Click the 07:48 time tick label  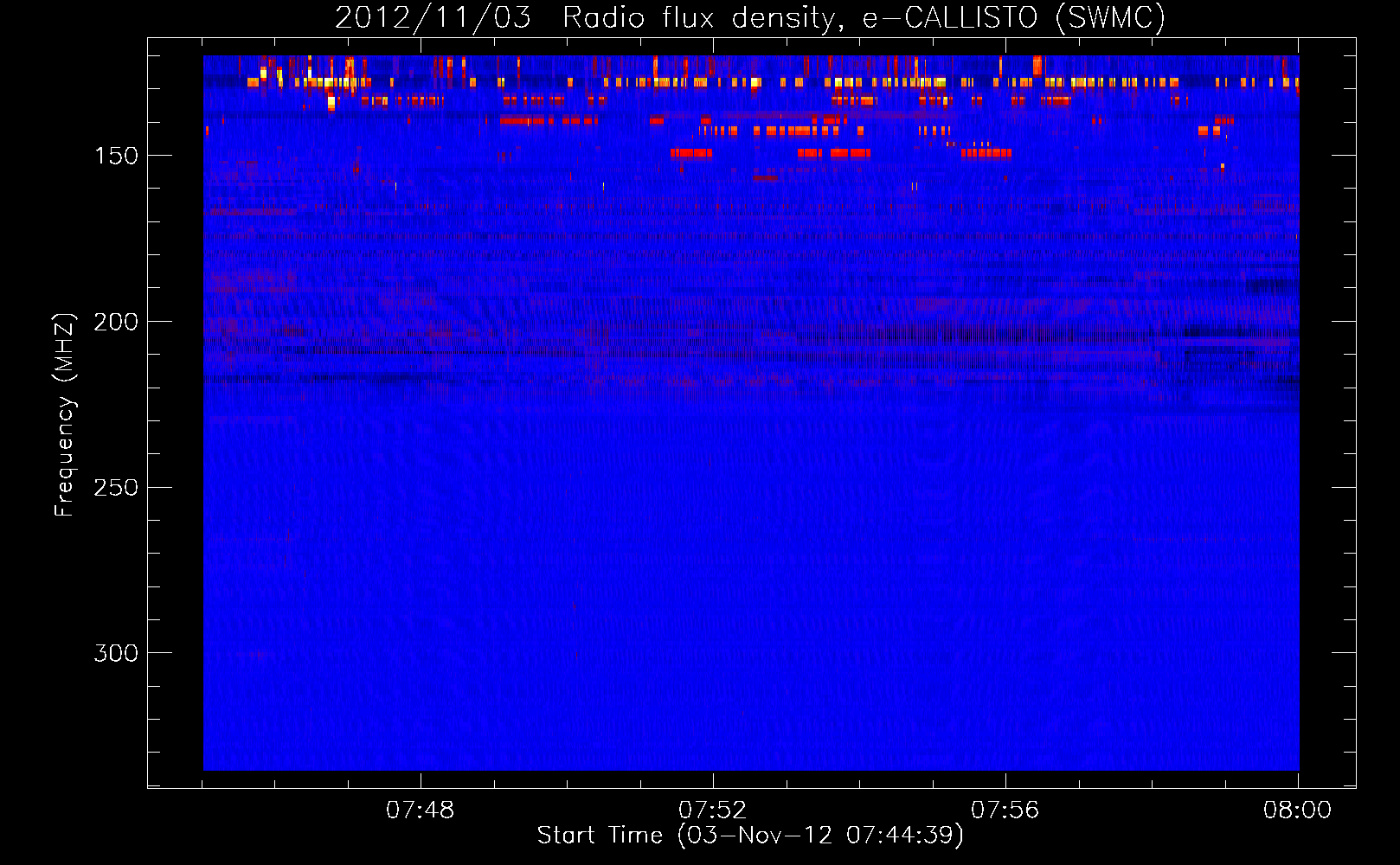(421, 811)
